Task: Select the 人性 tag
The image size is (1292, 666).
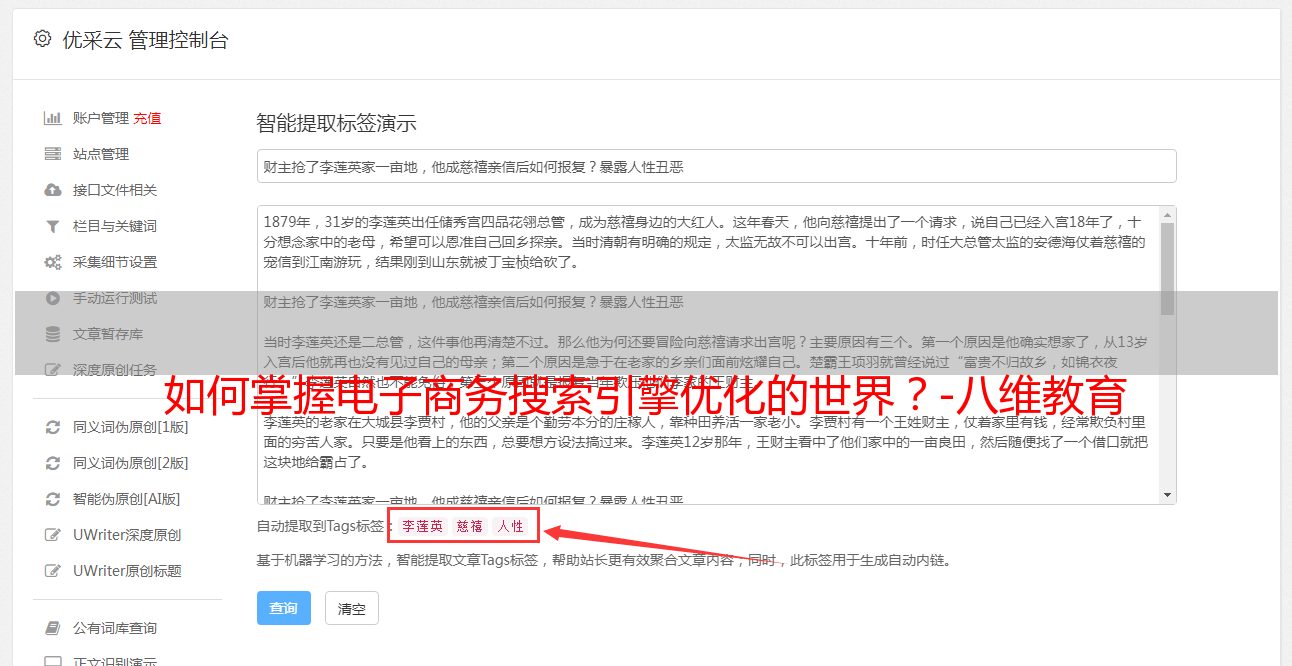Action: pos(511,526)
